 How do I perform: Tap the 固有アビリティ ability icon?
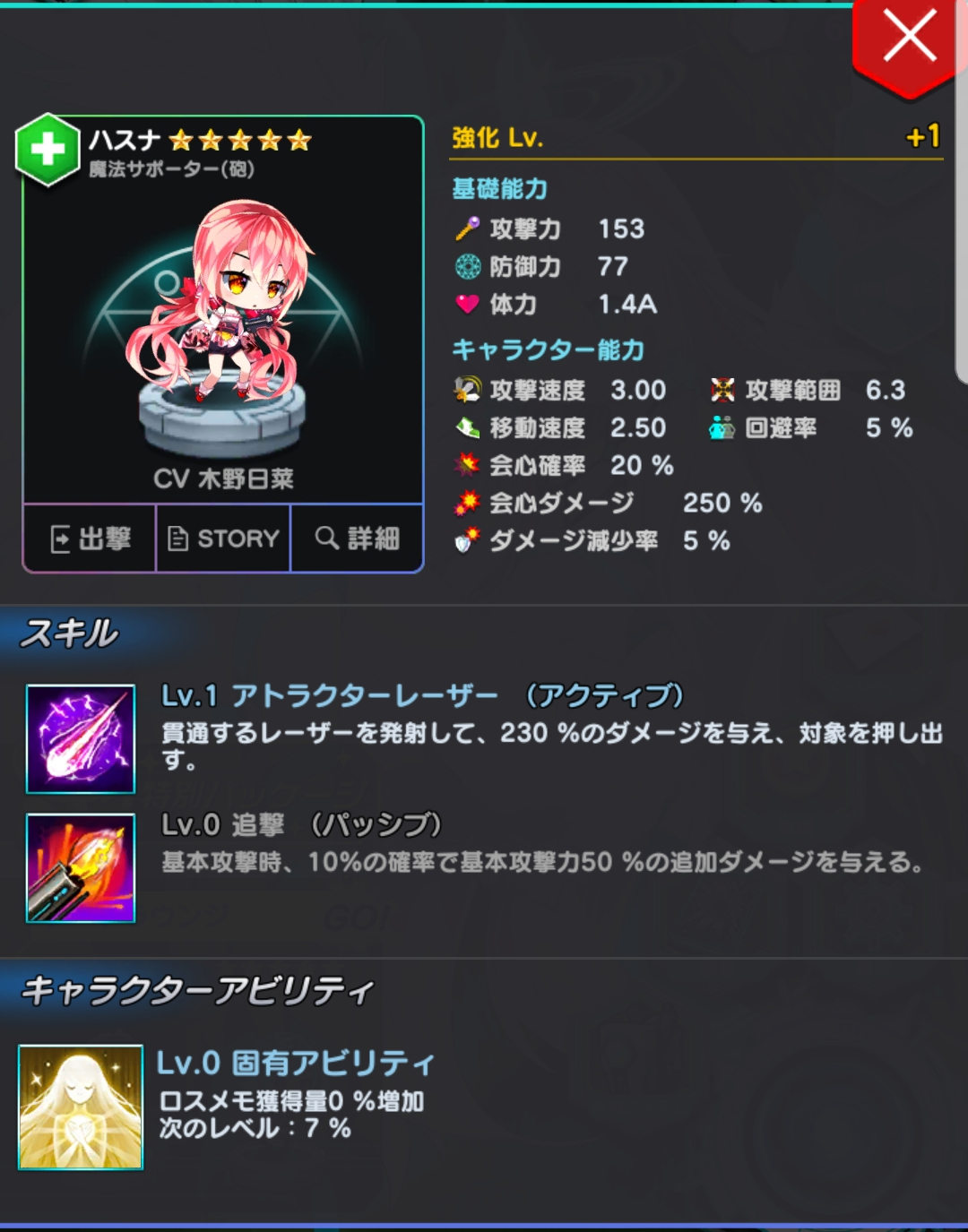point(81,1107)
